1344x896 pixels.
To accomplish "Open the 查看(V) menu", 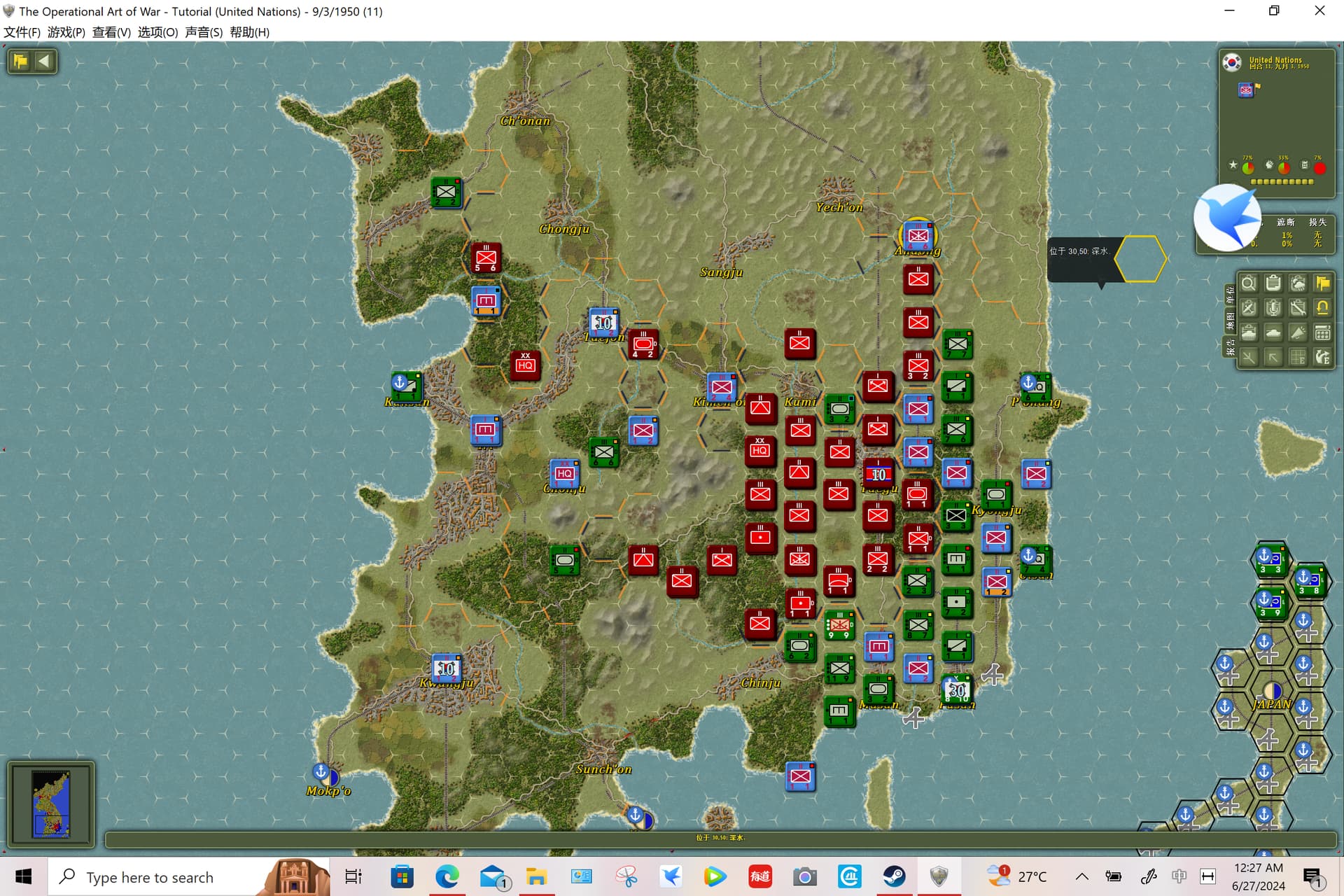I will pyautogui.click(x=111, y=32).
